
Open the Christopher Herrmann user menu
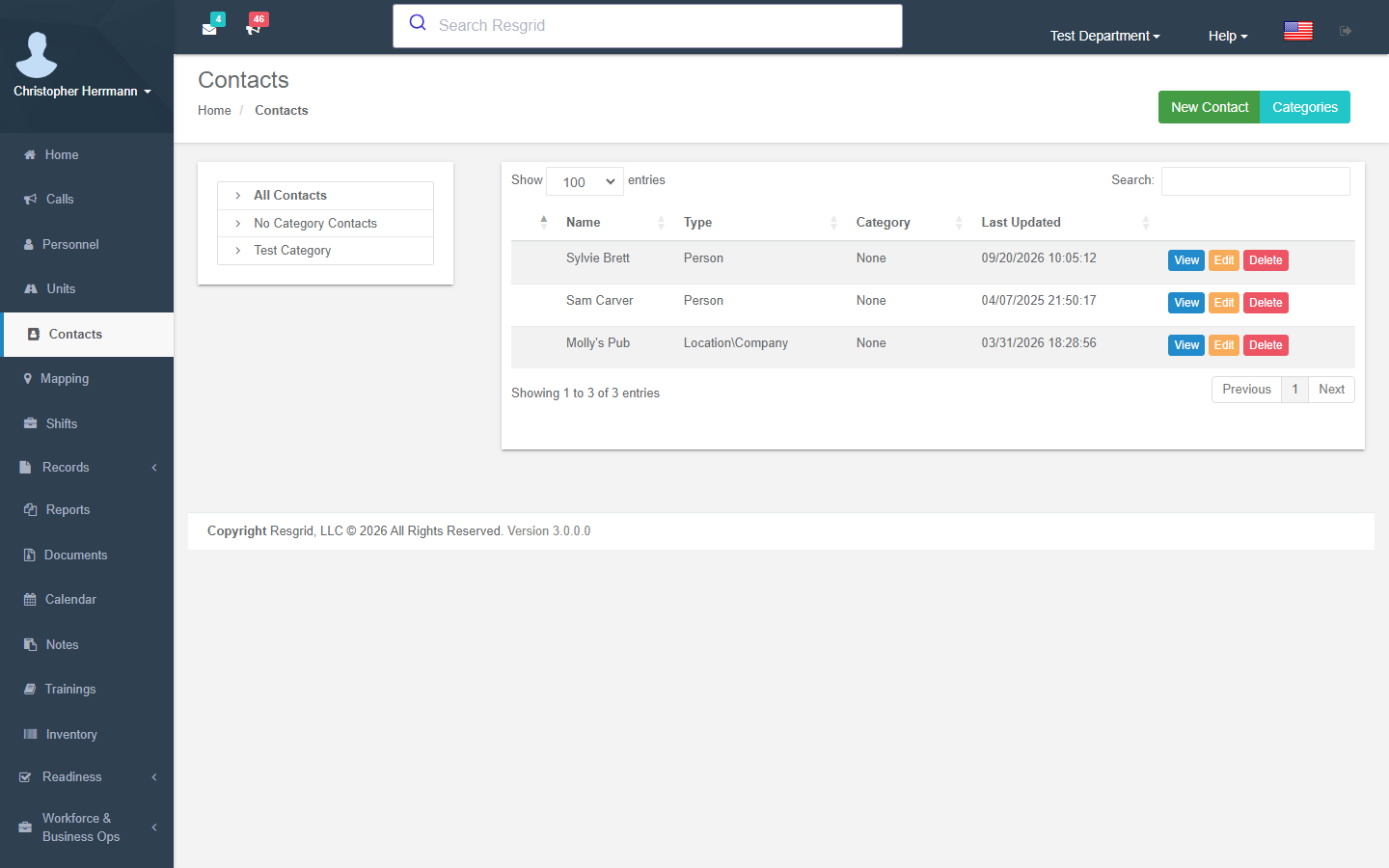[x=82, y=92]
